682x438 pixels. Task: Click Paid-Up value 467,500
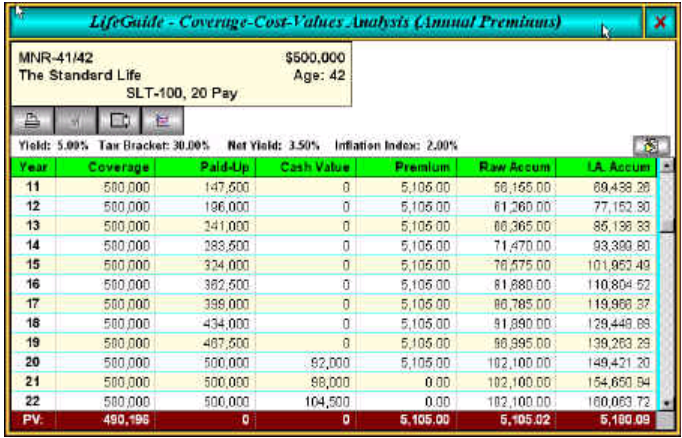click(227, 343)
